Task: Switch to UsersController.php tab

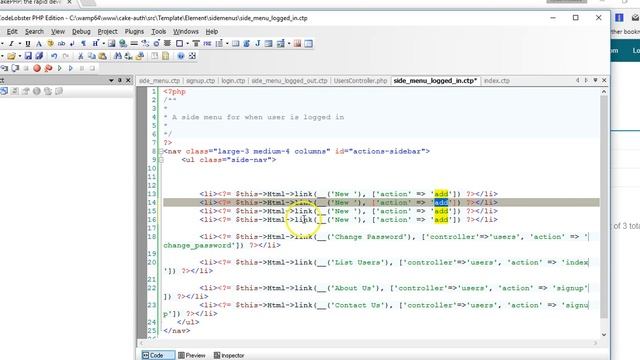Action: coord(360,81)
